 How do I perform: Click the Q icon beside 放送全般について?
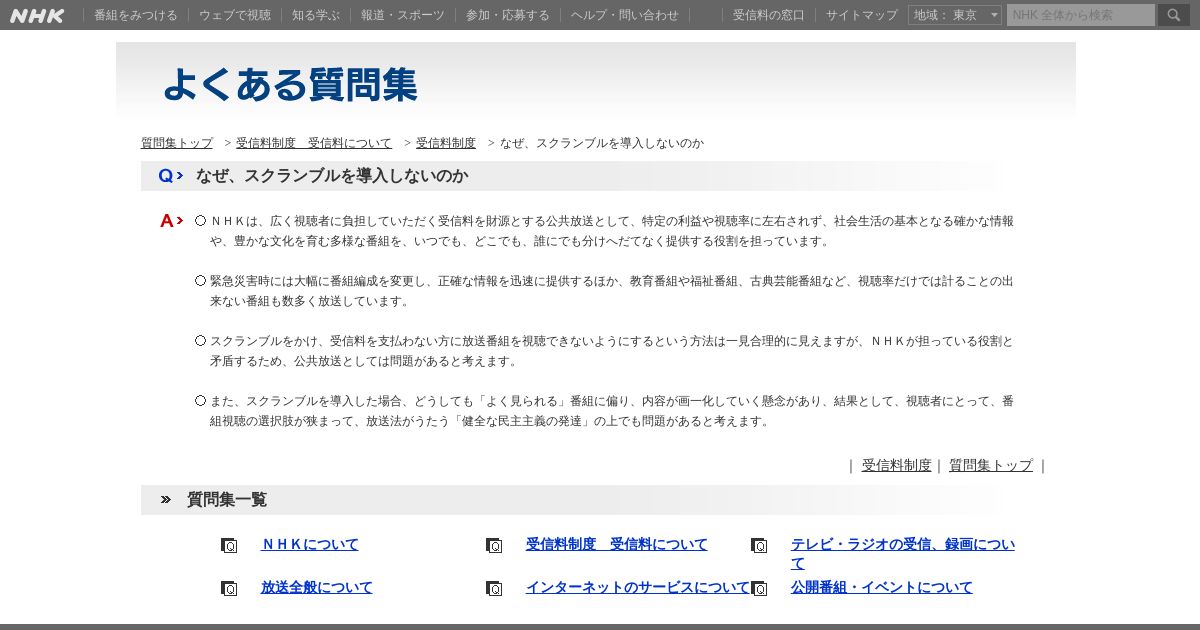[229, 588]
